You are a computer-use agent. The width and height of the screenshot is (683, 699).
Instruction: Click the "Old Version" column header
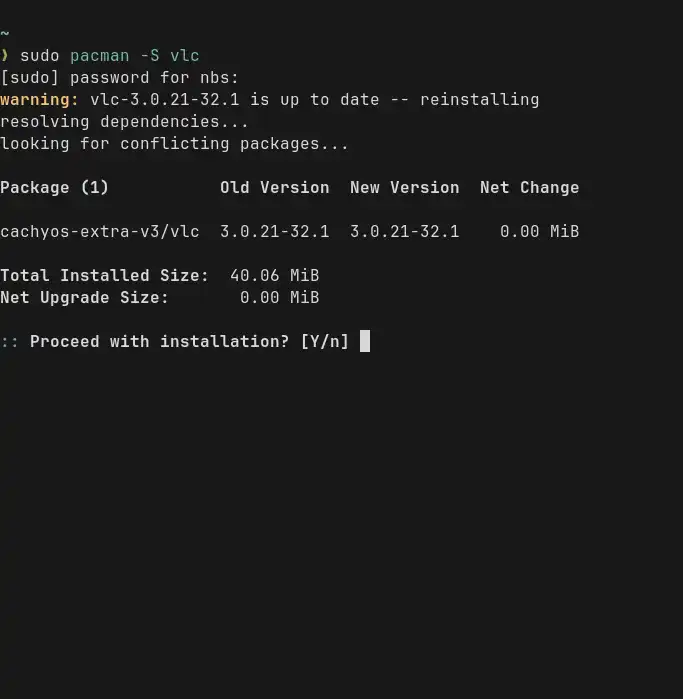pos(274,188)
